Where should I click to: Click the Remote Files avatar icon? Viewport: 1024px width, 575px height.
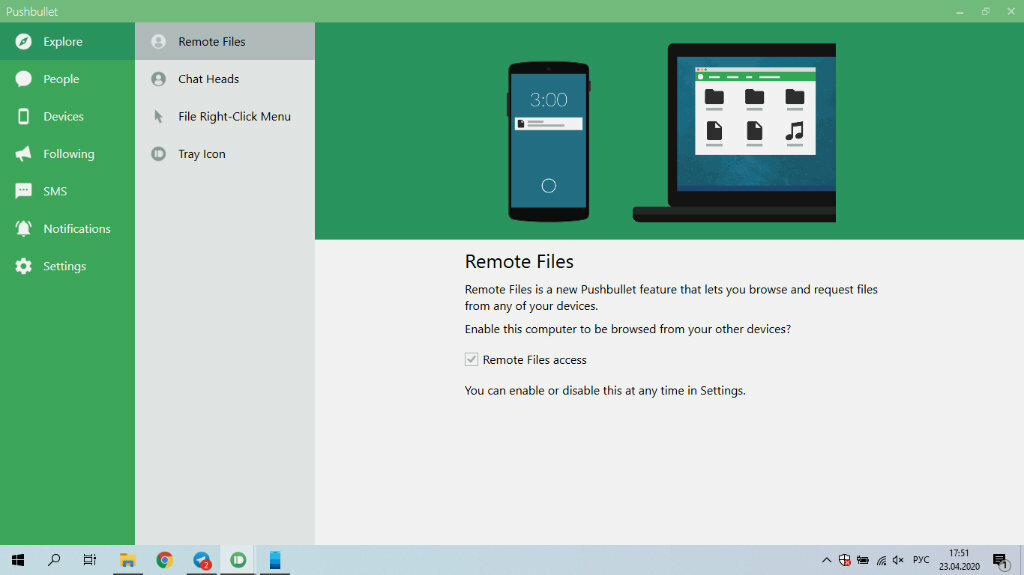(x=158, y=42)
